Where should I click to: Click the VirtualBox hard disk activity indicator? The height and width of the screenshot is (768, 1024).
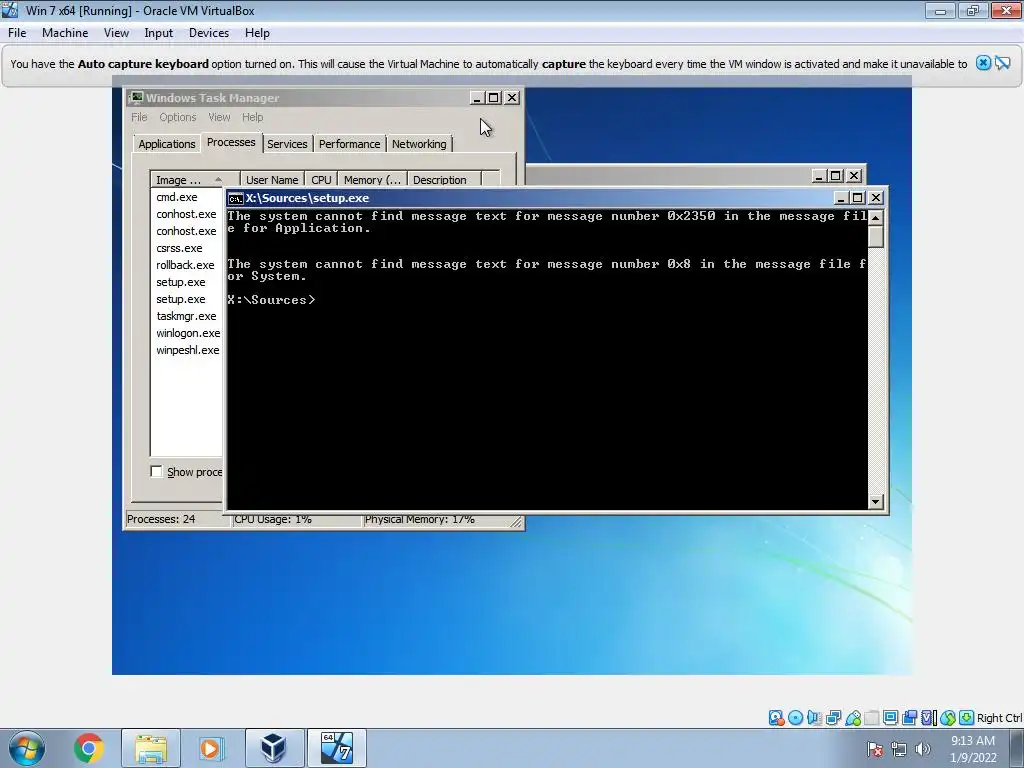coord(776,718)
